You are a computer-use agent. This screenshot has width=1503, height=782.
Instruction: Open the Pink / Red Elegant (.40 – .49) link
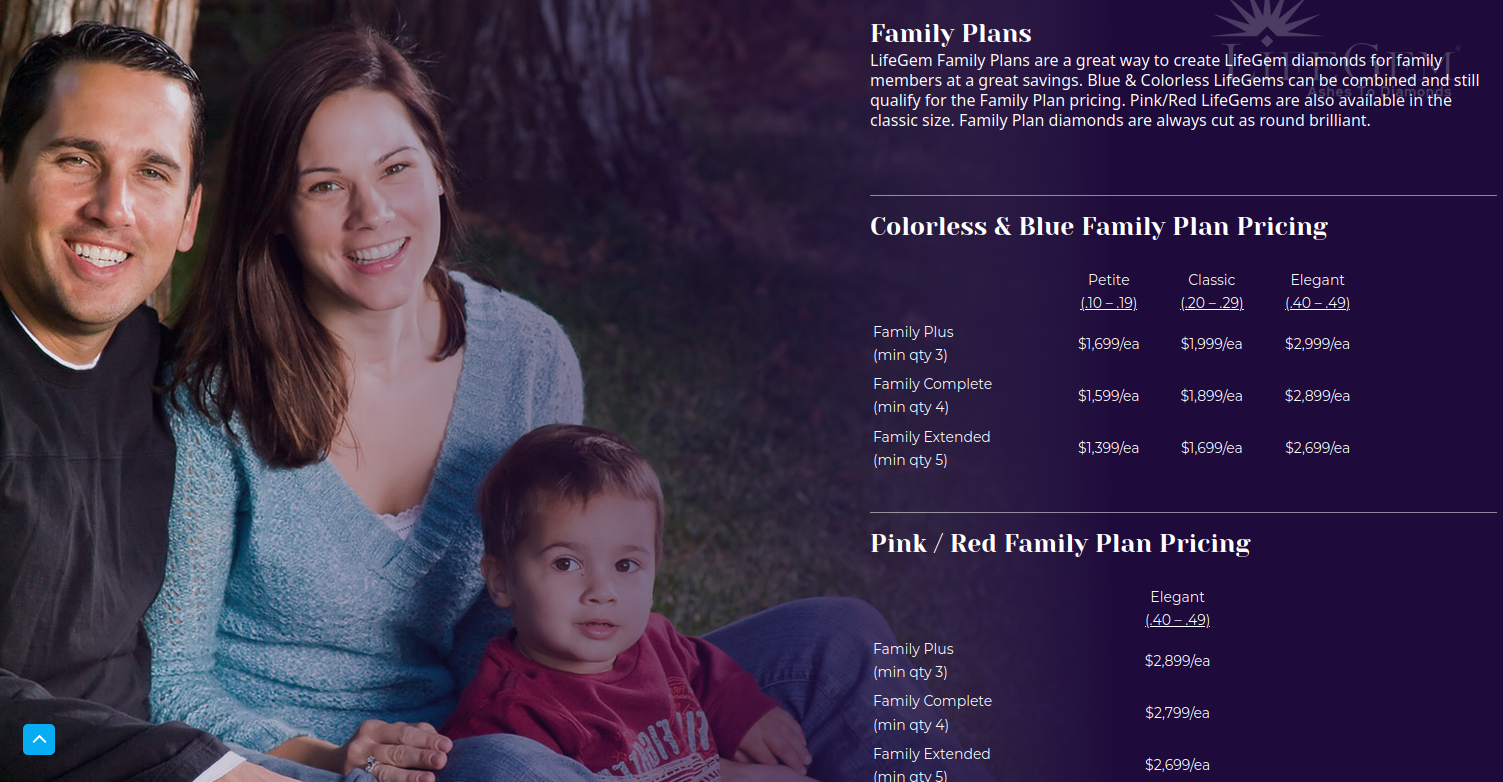[x=1177, y=620]
